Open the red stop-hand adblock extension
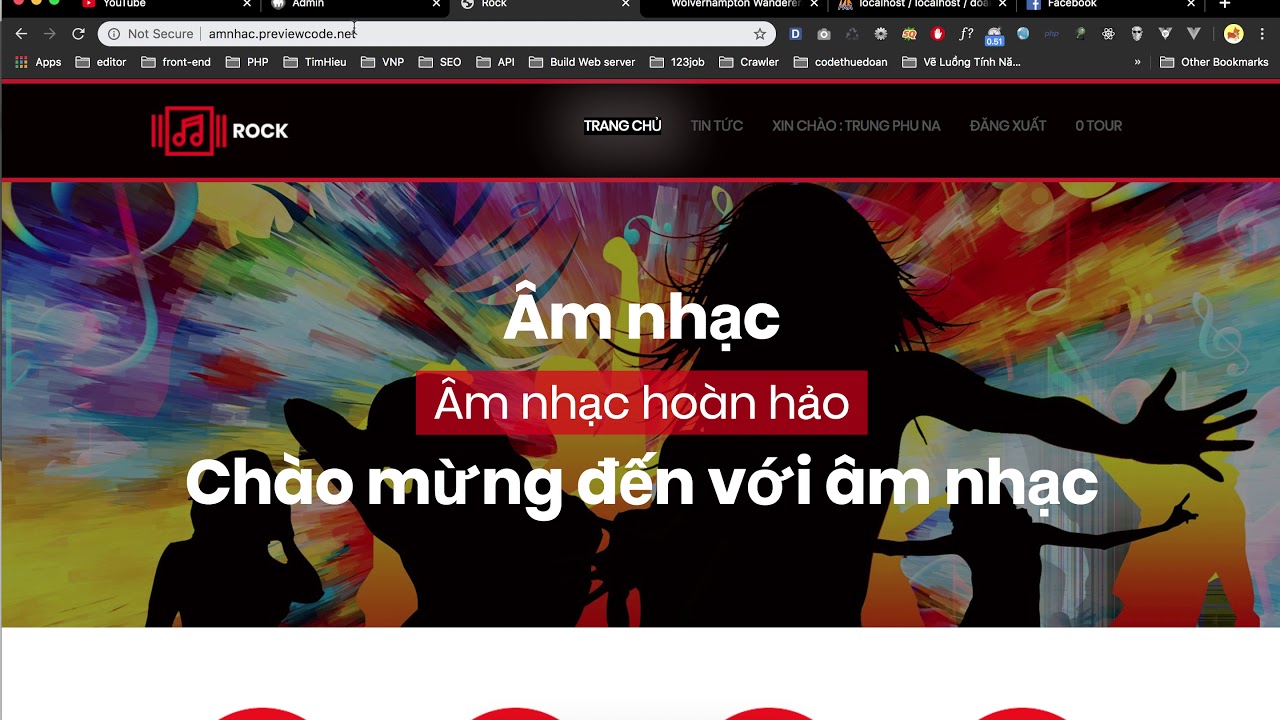The image size is (1280, 720). [938, 34]
